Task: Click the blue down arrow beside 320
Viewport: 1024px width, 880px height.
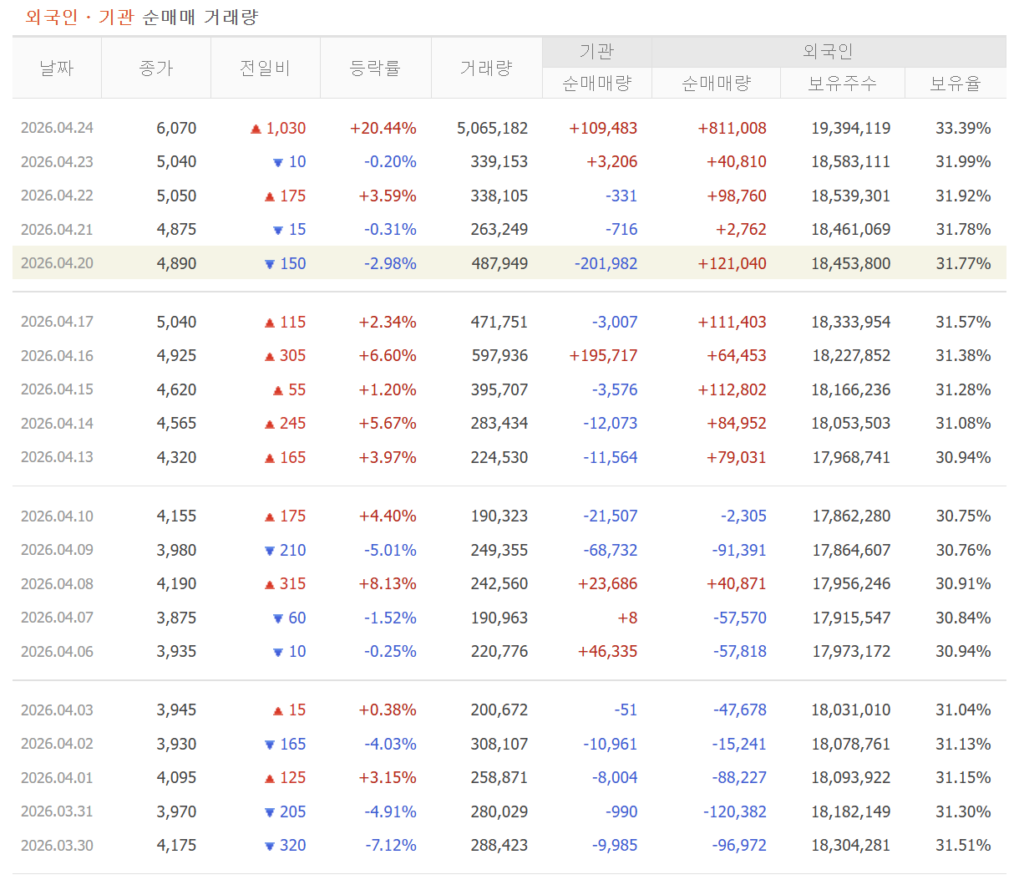Action: click(269, 846)
